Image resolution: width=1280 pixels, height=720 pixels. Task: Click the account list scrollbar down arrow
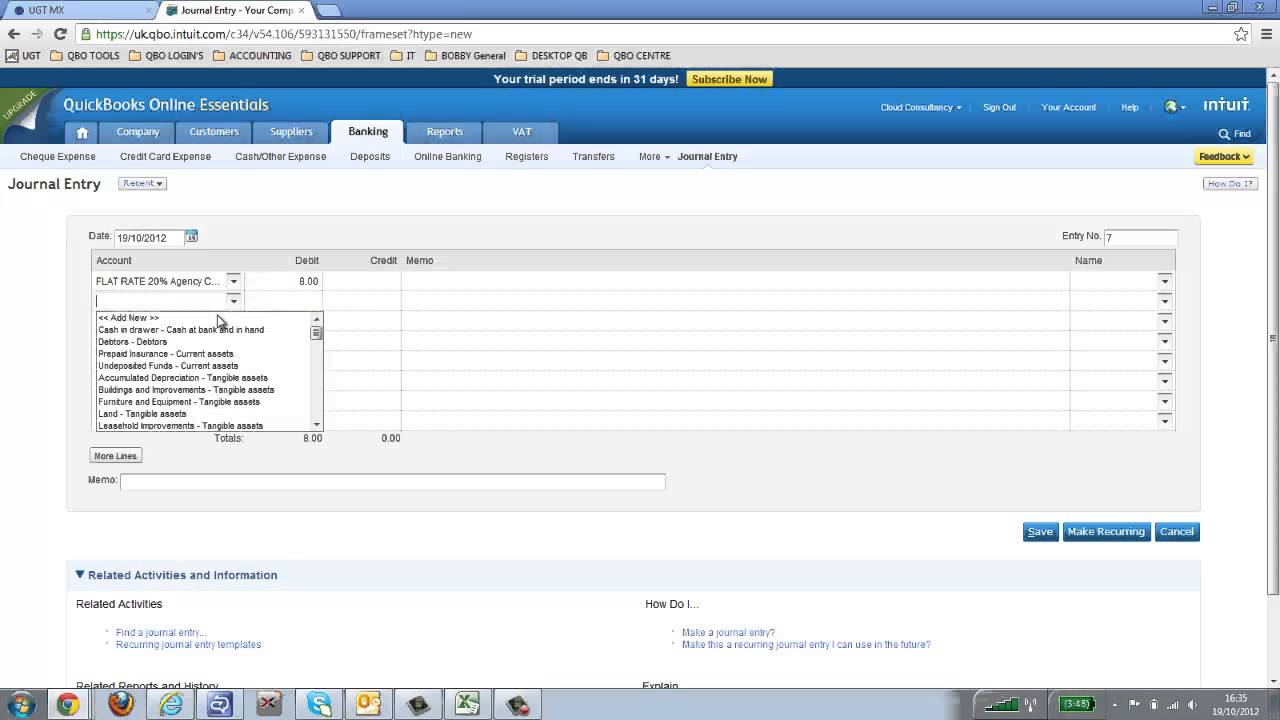[x=317, y=425]
